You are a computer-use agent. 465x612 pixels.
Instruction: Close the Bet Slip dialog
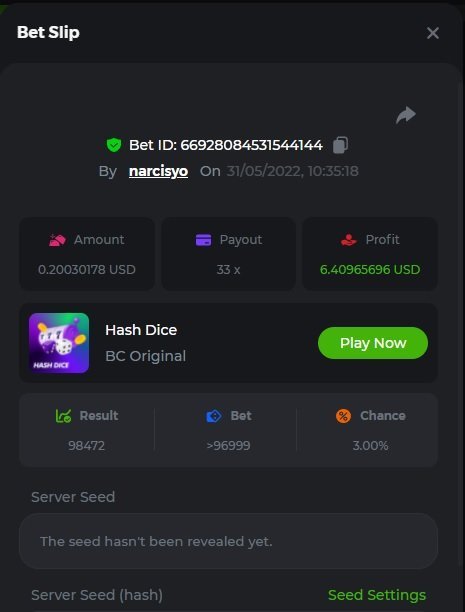(x=433, y=33)
